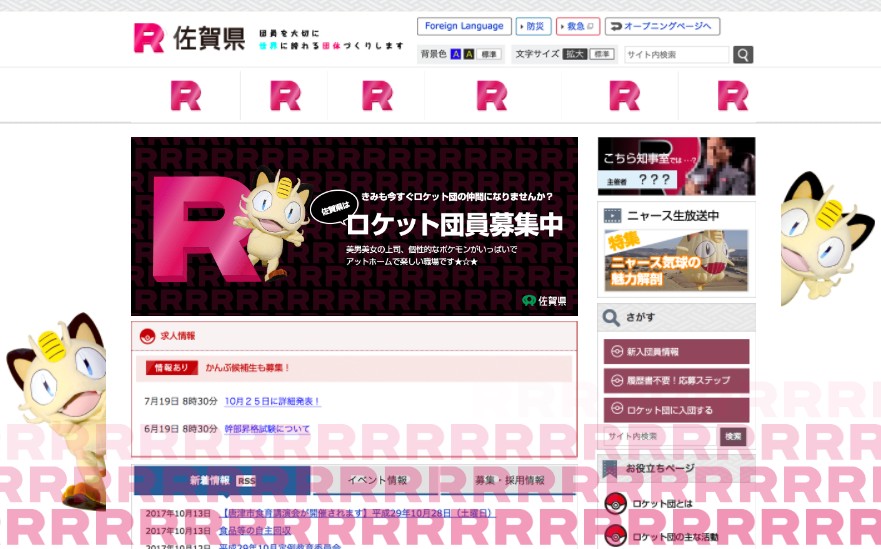
Task: Click the magnifier search icon in header
Action: coord(743,55)
